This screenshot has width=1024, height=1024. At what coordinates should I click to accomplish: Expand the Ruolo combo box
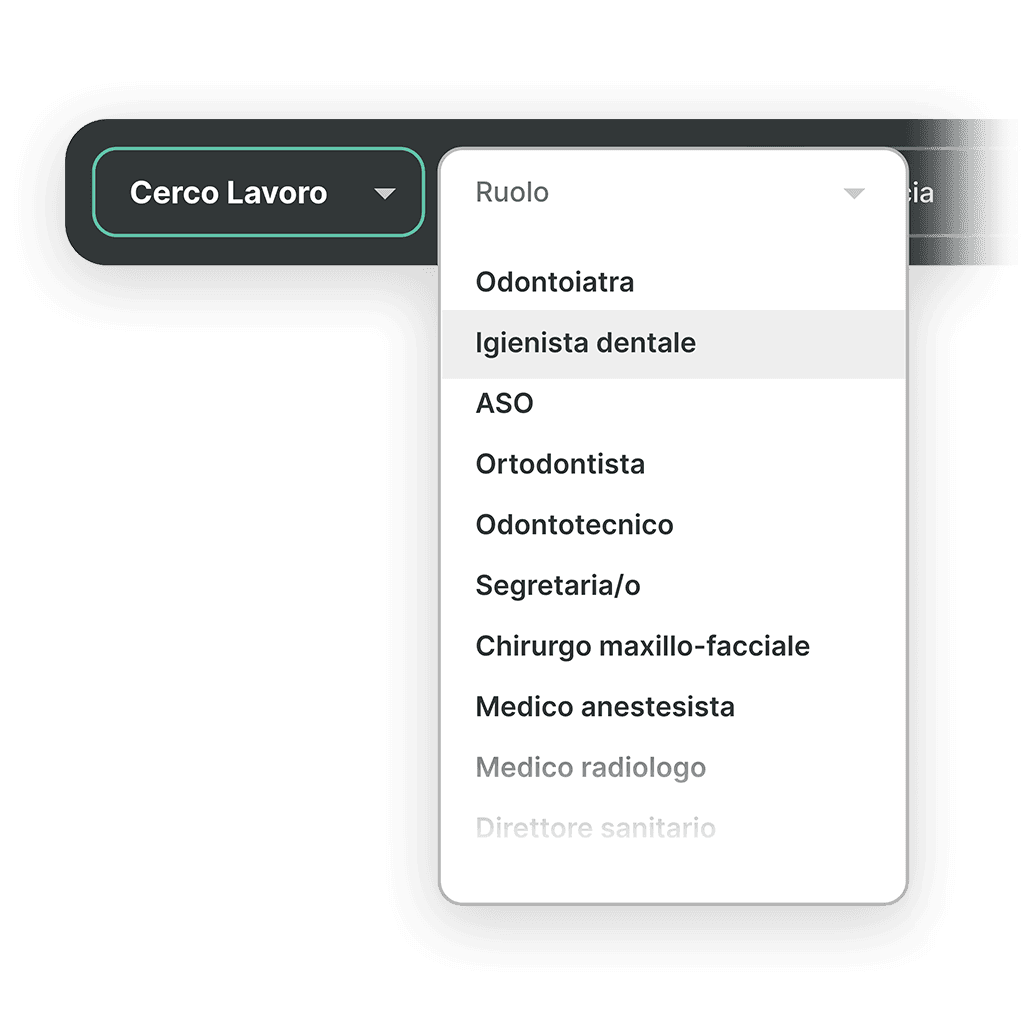pyautogui.click(x=670, y=192)
